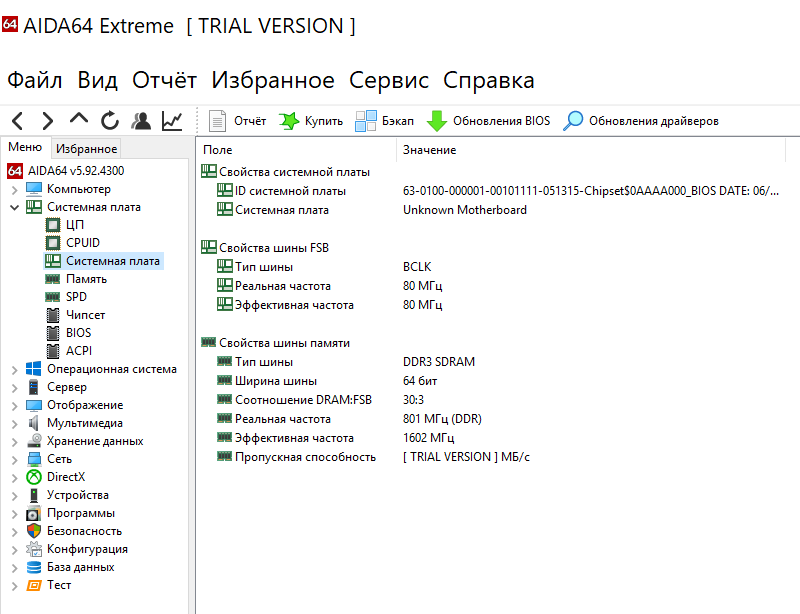The height and width of the screenshot is (614, 800).
Task: Click the Безопасность shield icon
Action: pyautogui.click(x=34, y=531)
